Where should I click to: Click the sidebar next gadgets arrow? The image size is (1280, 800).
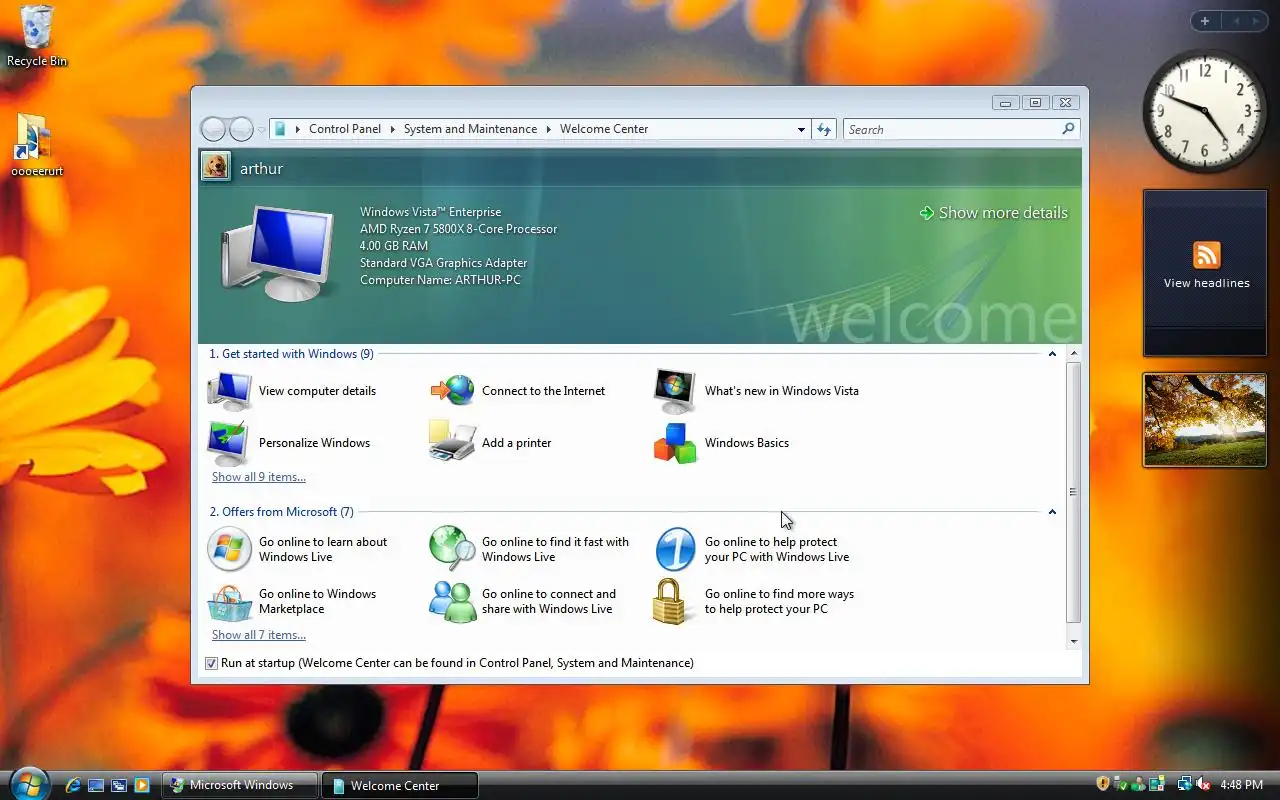tap(1256, 21)
